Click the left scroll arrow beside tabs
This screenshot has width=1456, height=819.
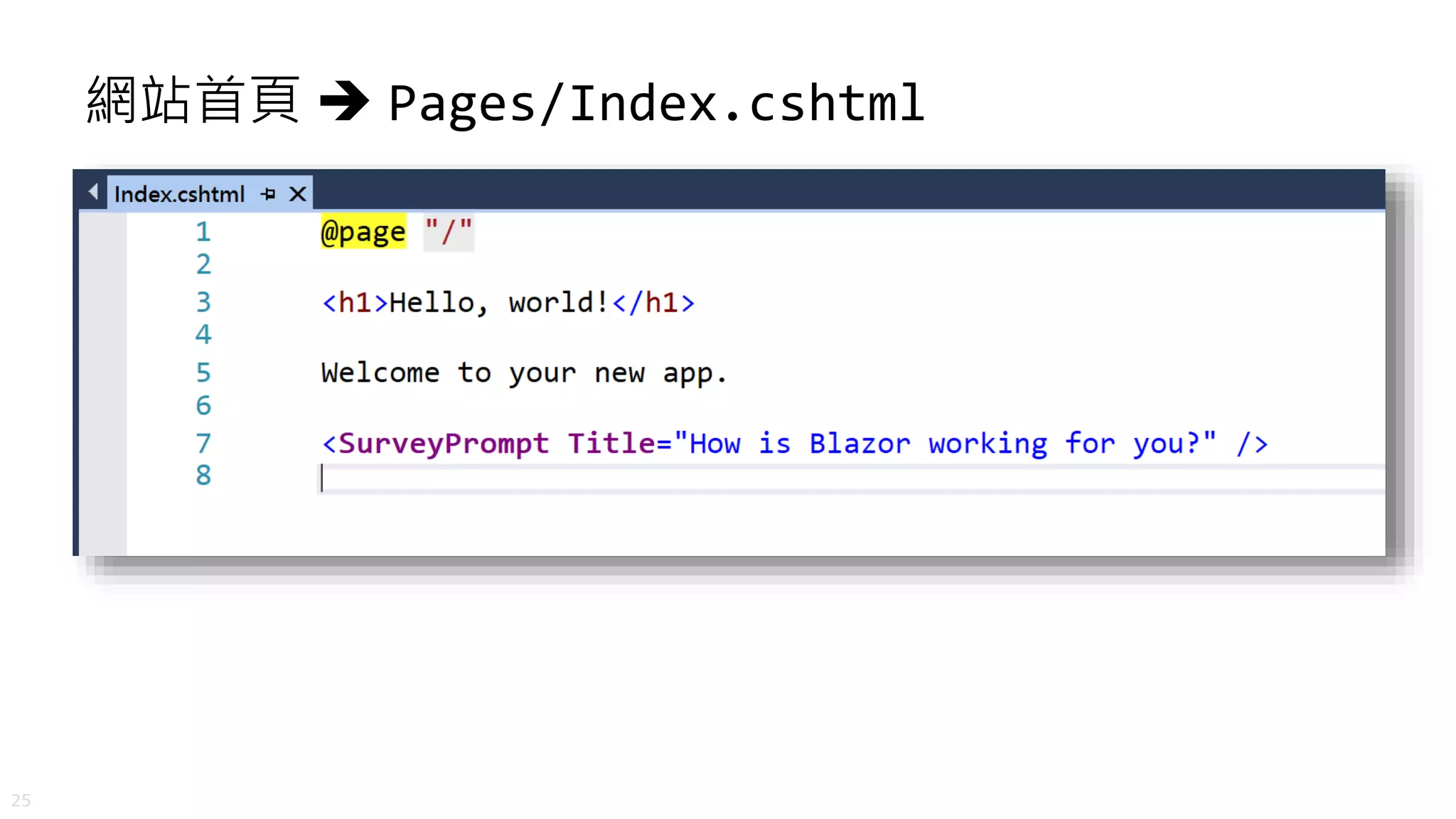(x=93, y=191)
